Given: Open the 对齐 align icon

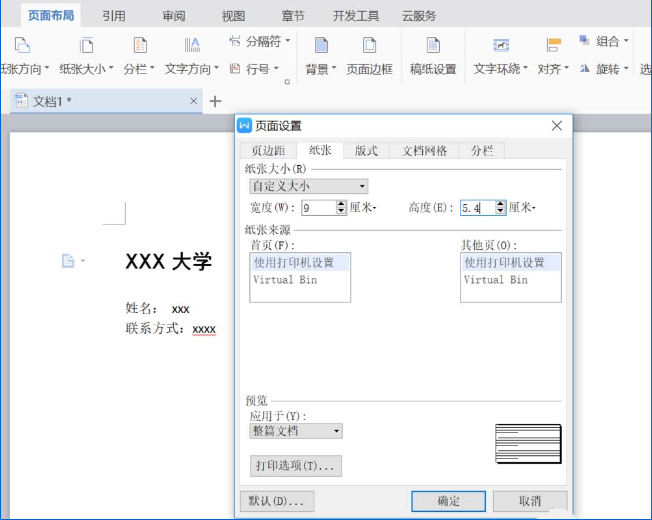Looking at the screenshot, I should click(x=552, y=46).
